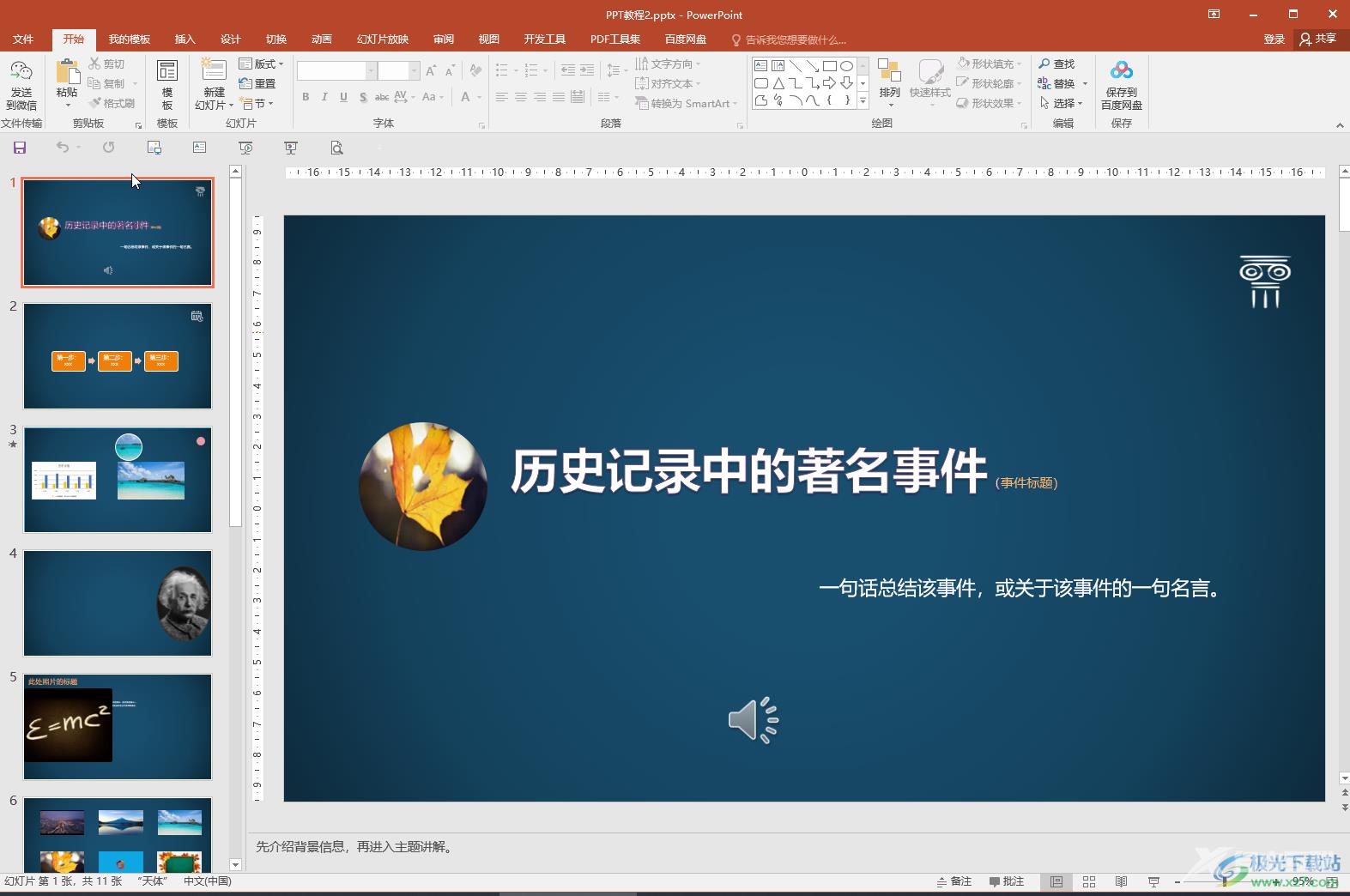The height and width of the screenshot is (896, 1350).
Task: Toggle align text left
Action: coord(502,97)
